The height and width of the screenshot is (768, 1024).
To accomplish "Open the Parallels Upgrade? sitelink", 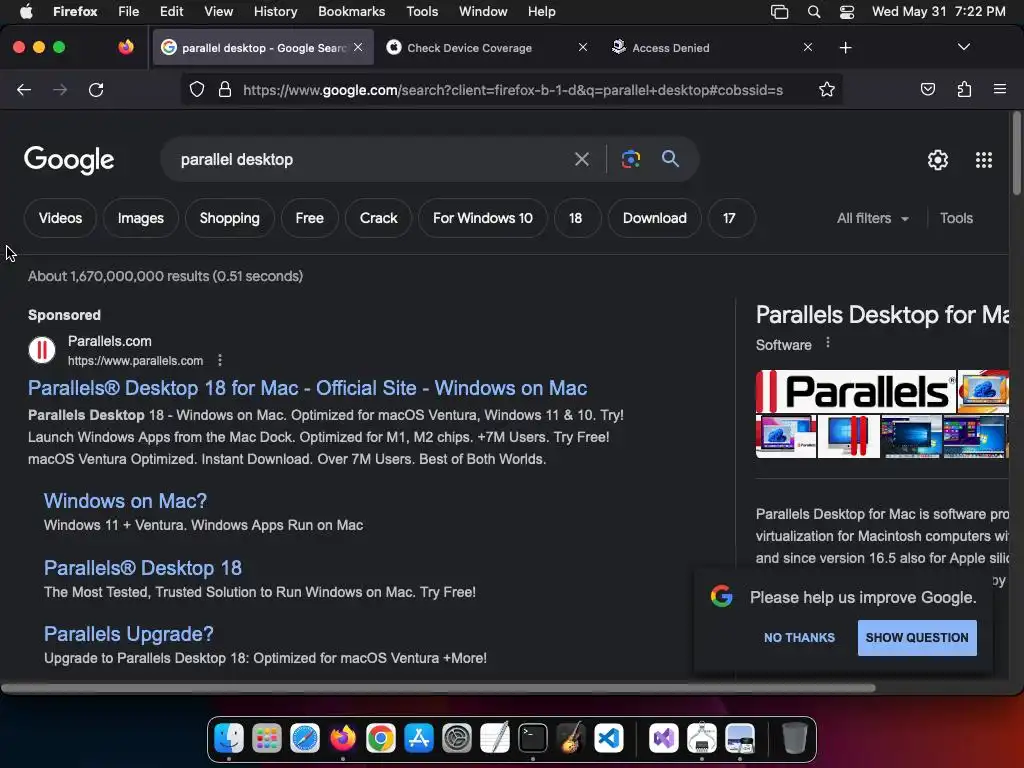I will (x=129, y=634).
